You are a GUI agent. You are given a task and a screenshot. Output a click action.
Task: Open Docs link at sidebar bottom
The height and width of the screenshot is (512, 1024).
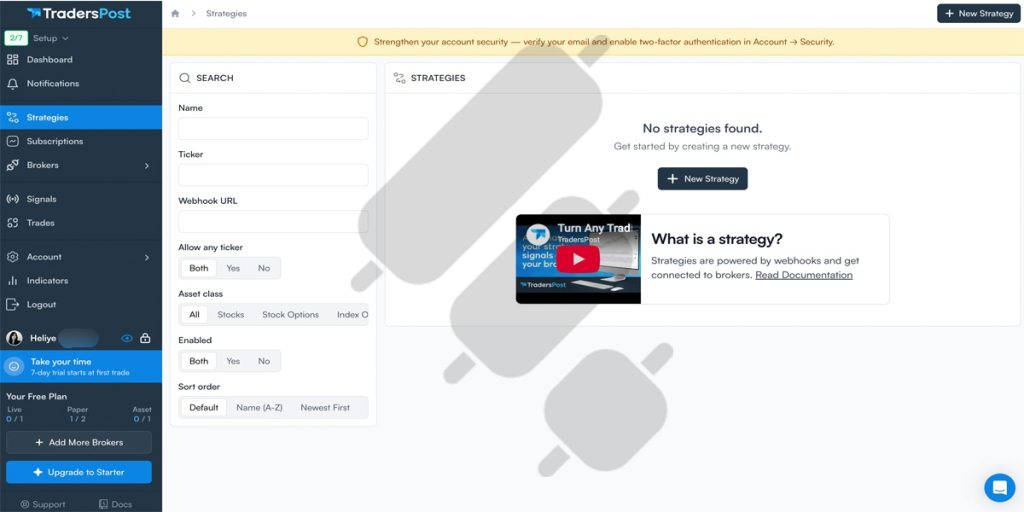pyautogui.click(x=115, y=504)
